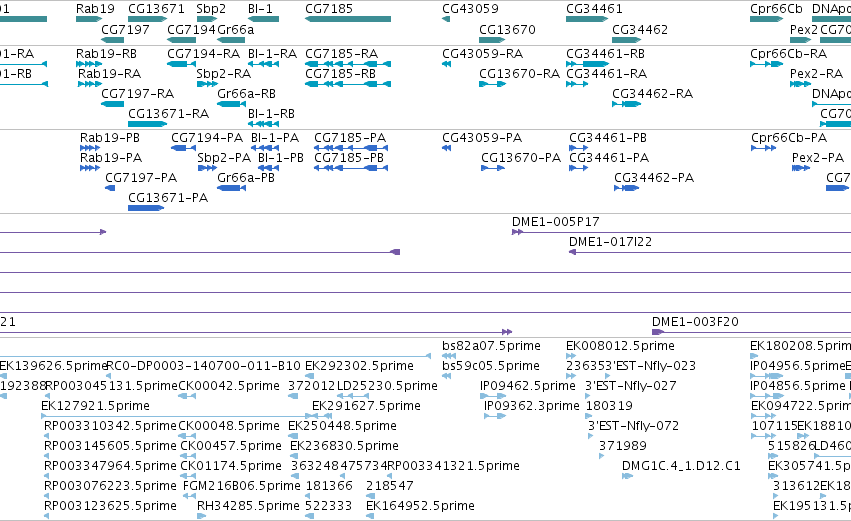This screenshot has height=521, width=851.
Task: Click the CG13671 gene glyph
Action: point(148,19)
